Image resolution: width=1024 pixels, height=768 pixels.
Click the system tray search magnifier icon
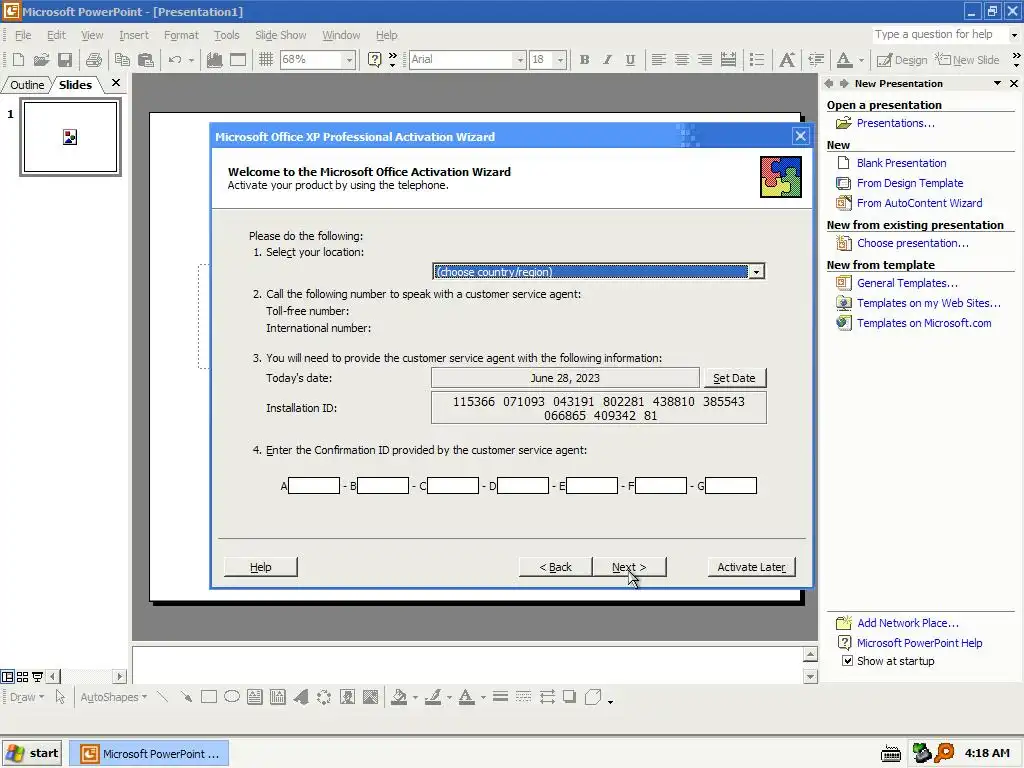[944, 753]
